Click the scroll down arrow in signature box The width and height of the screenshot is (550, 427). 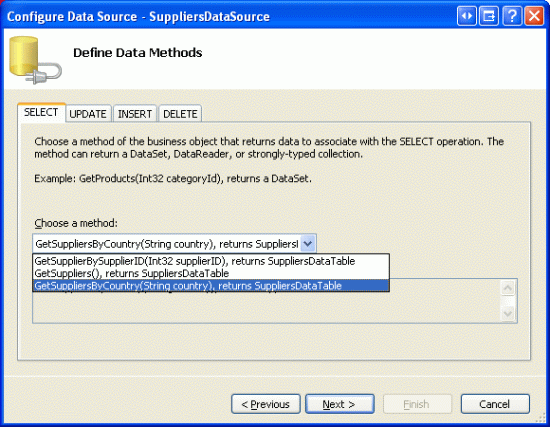coord(508,313)
